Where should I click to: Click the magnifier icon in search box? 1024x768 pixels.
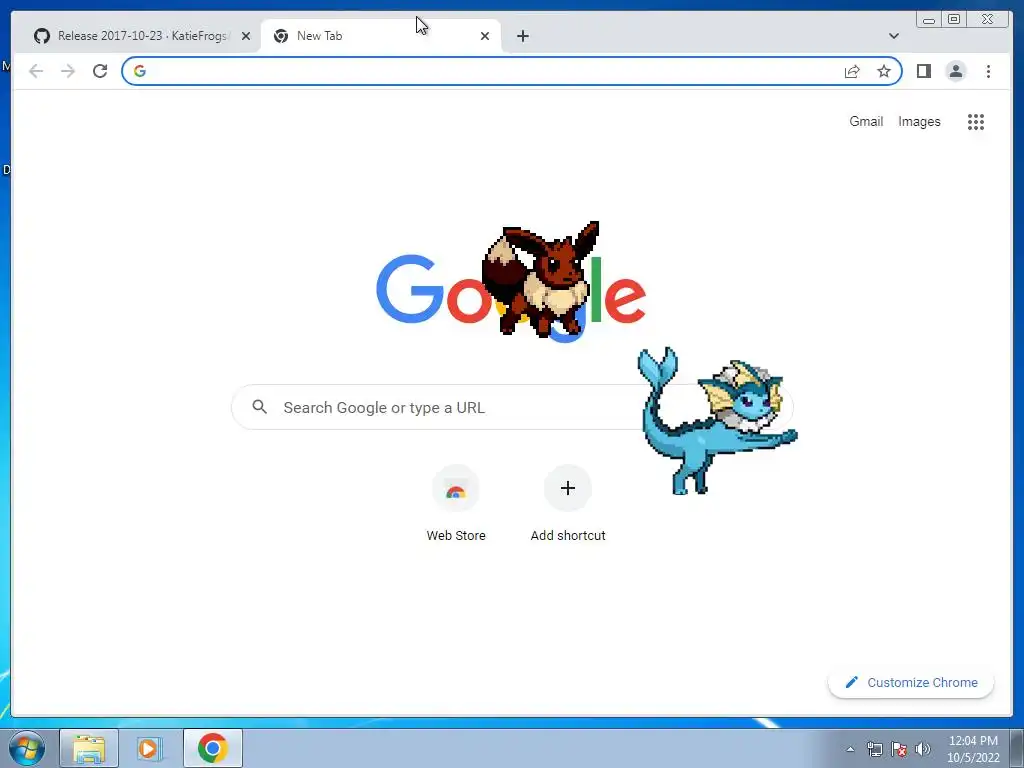(x=259, y=407)
